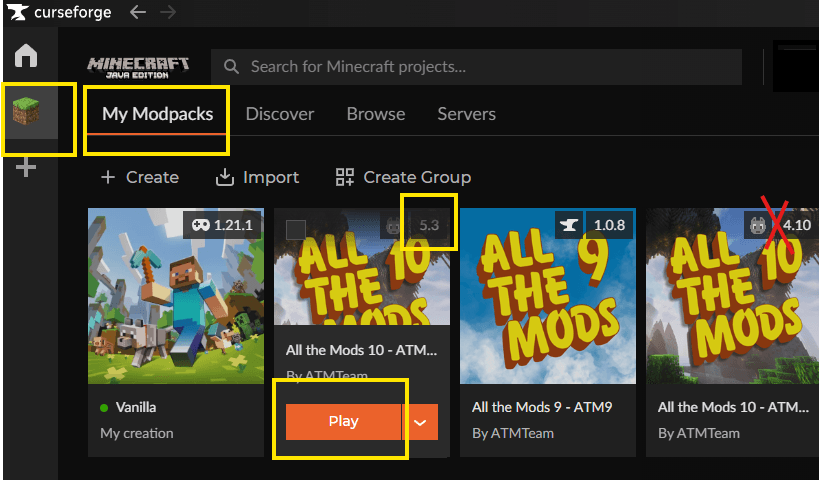Click the NeoForge icon on 5.3 card
Screen dimensions: 819x480
pos(392,226)
